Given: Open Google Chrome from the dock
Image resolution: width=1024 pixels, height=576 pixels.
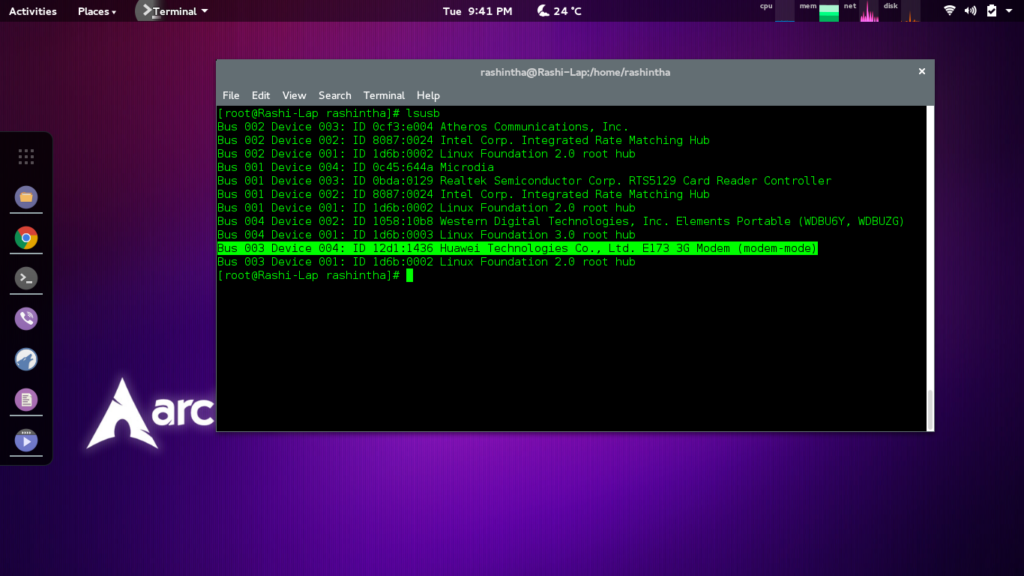Looking at the screenshot, I should 26,238.
